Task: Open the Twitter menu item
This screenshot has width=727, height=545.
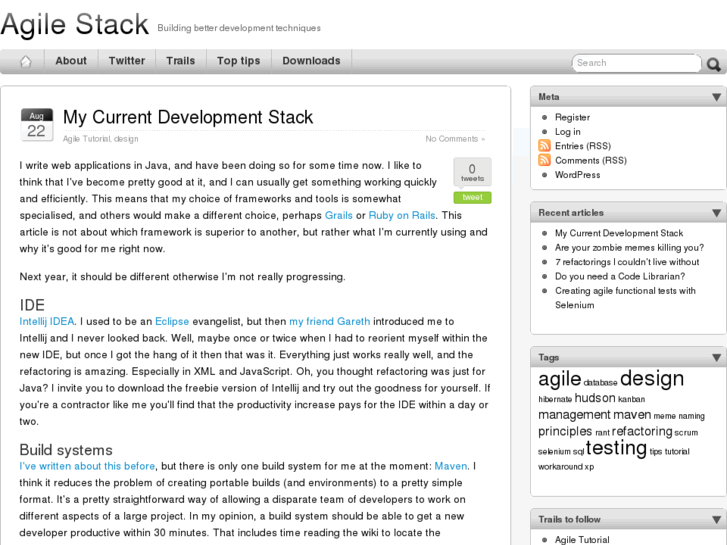Action: (x=127, y=61)
